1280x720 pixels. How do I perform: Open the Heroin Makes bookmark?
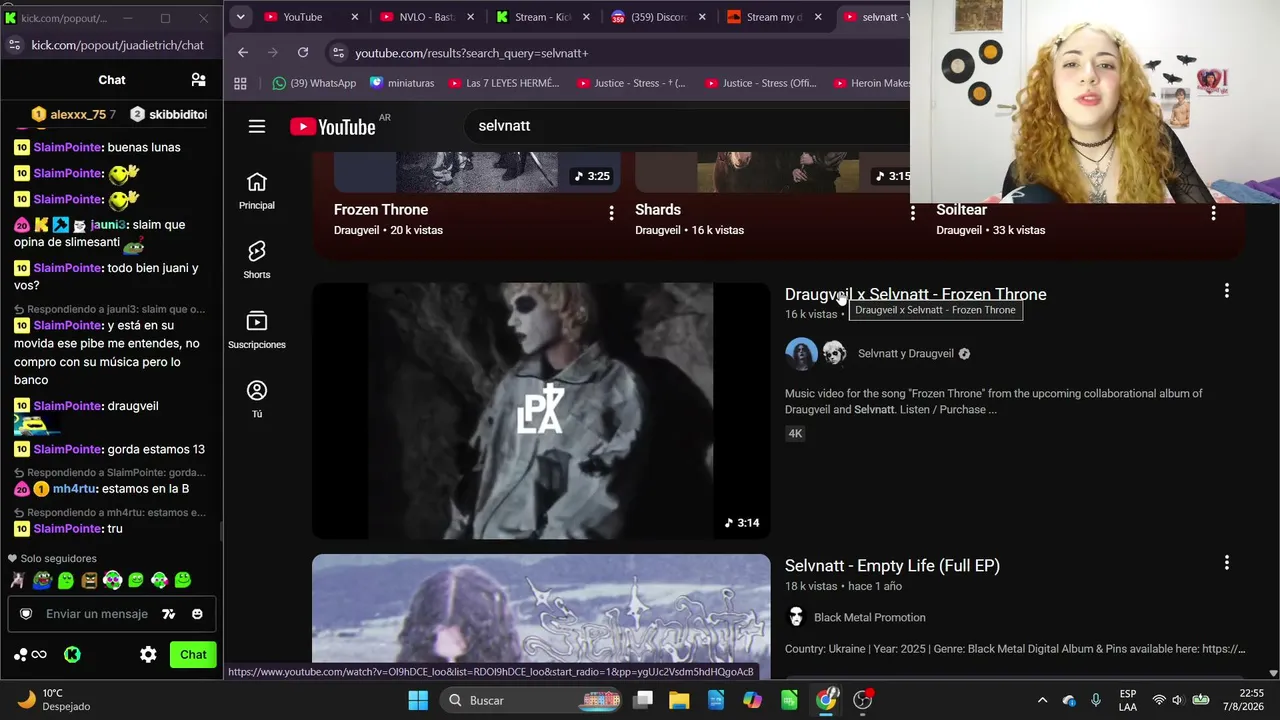coord(871,83)
